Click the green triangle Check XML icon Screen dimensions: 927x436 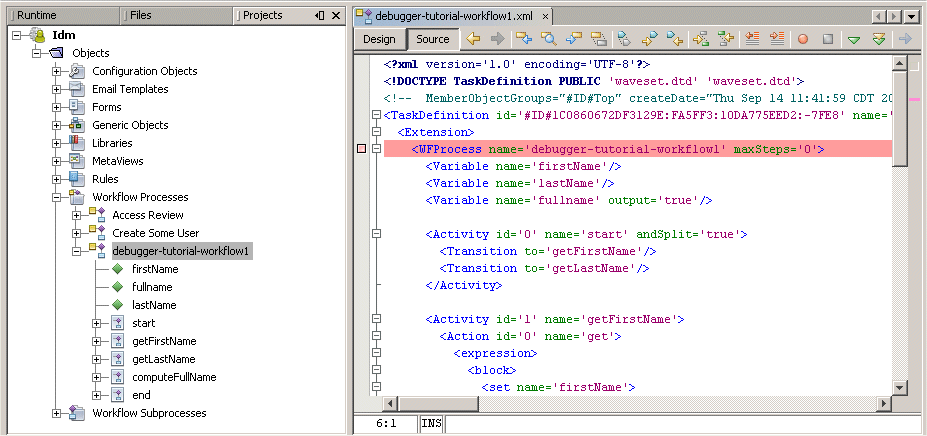coord(854,40)
